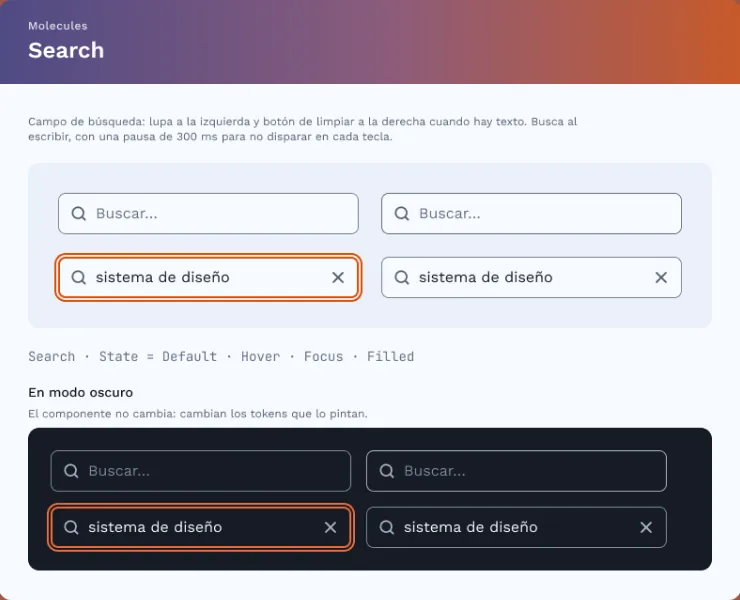The height and width of the screenshot is (600, 740).
Task: Focus the dark left 'Buscar...' placeholder input
Action: pos(201,471)
